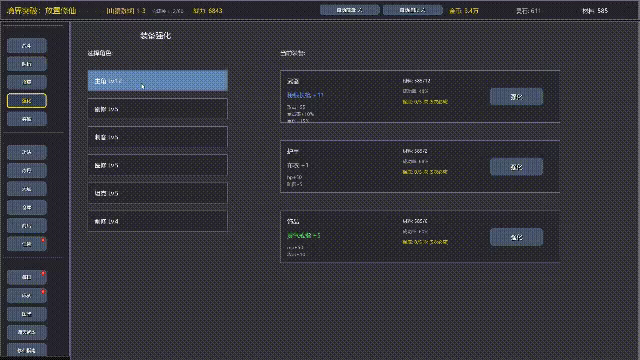This screenshot has height=360, width=640.
Task: Open the yellow-outlined active sidebar tab
Action: 27,101
